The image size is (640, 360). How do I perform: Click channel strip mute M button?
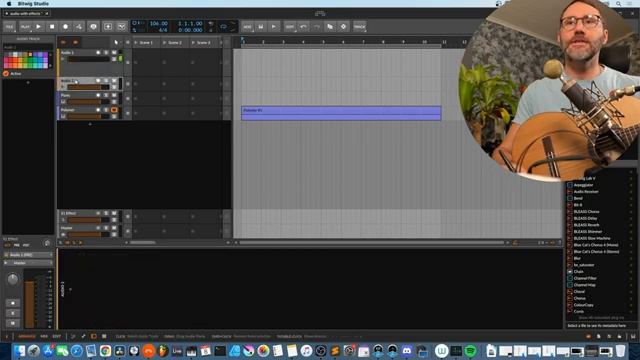click(13, 323)
